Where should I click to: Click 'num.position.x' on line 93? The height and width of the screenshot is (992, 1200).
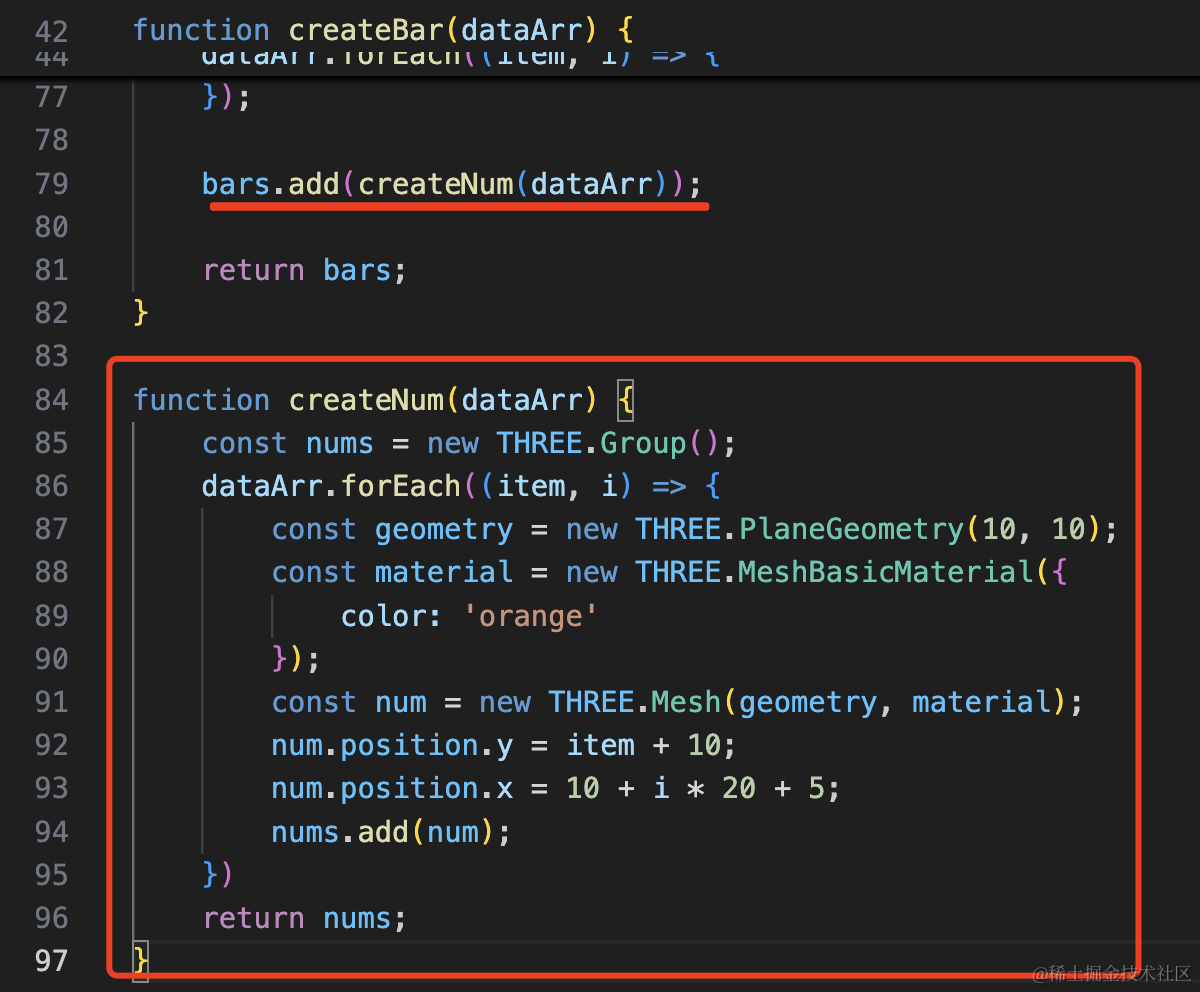[x=392, y=788]
